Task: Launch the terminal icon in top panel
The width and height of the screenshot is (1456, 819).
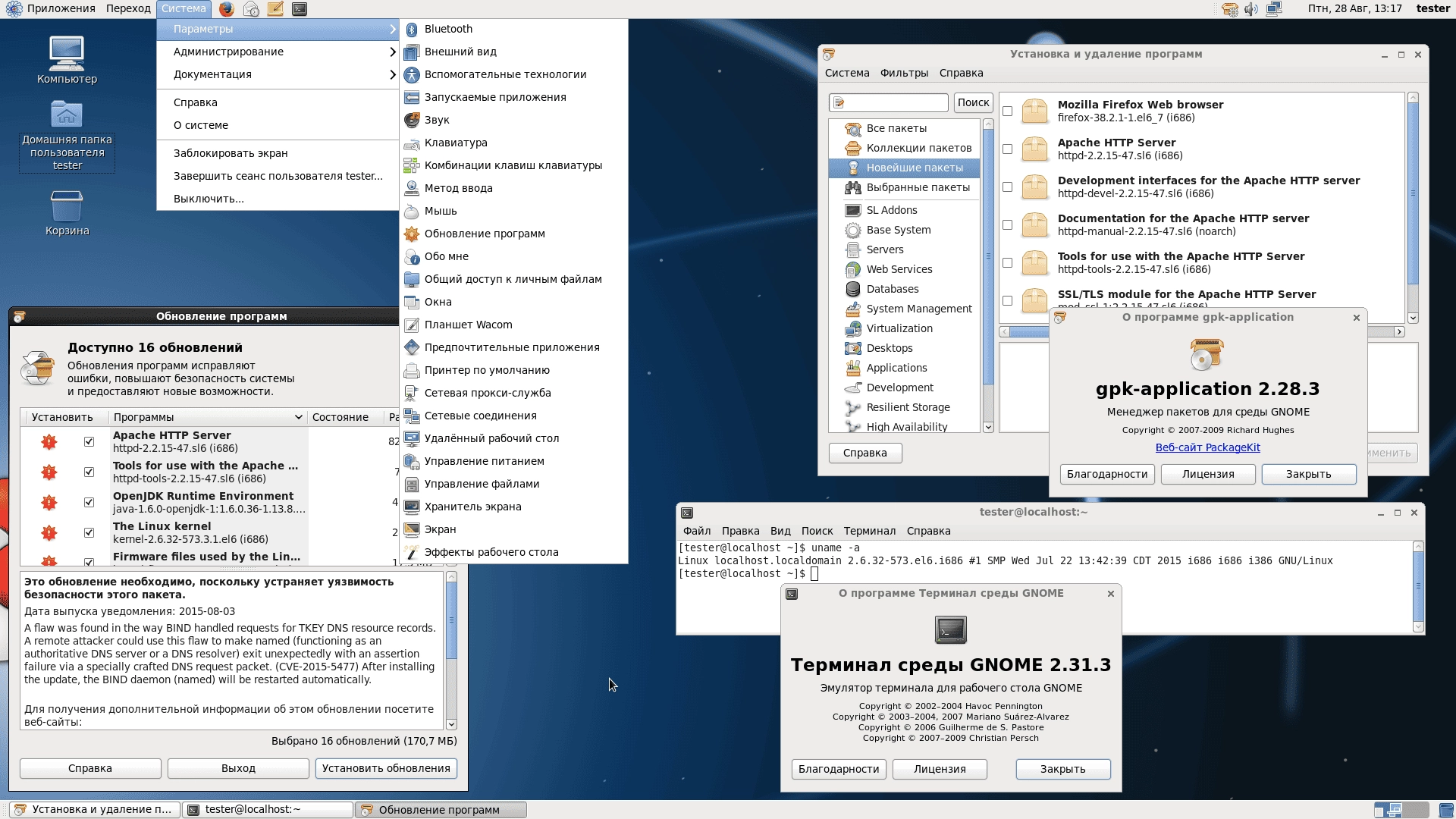Action: pos(300,9)
